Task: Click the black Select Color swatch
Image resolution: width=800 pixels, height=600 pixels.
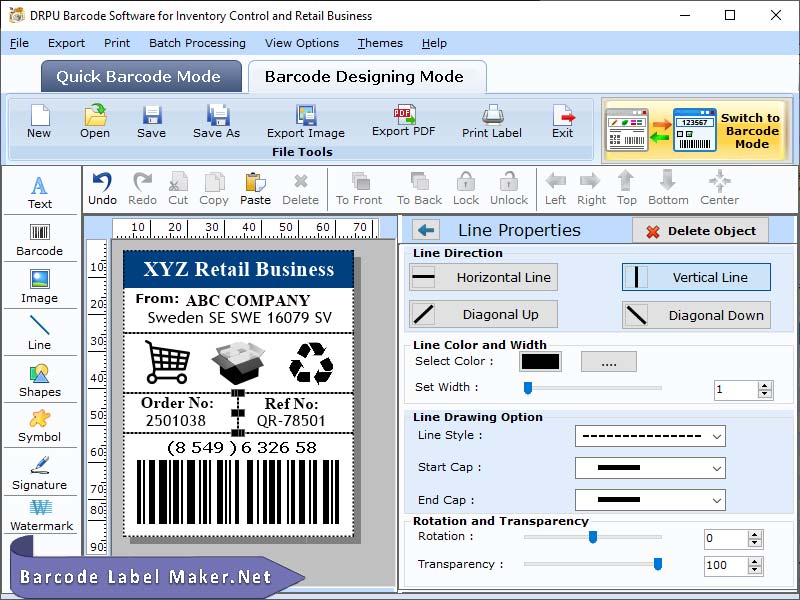Action: (x=540, y=362)
